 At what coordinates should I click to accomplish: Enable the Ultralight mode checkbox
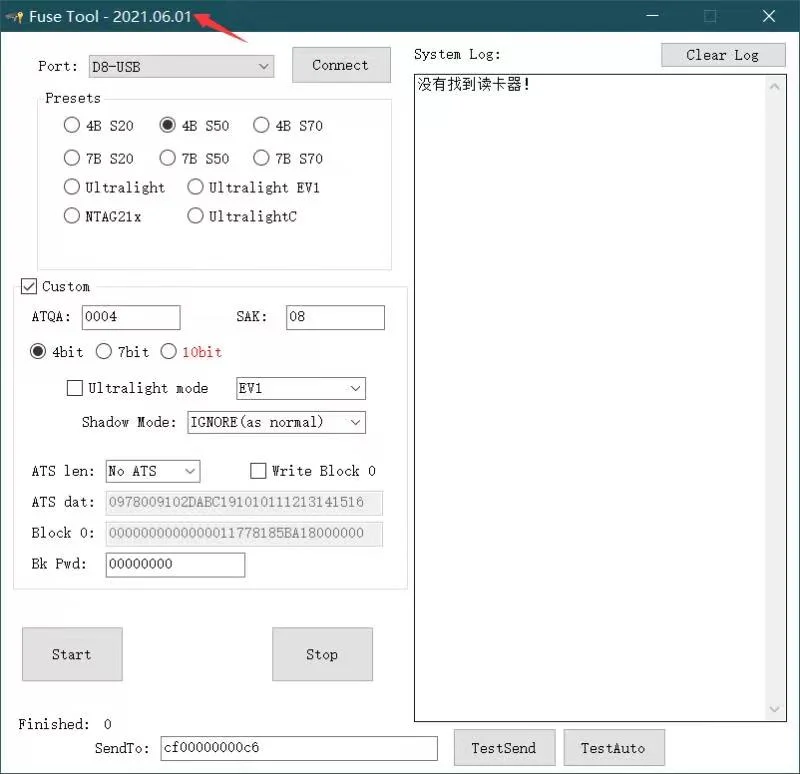pos(75,388)
